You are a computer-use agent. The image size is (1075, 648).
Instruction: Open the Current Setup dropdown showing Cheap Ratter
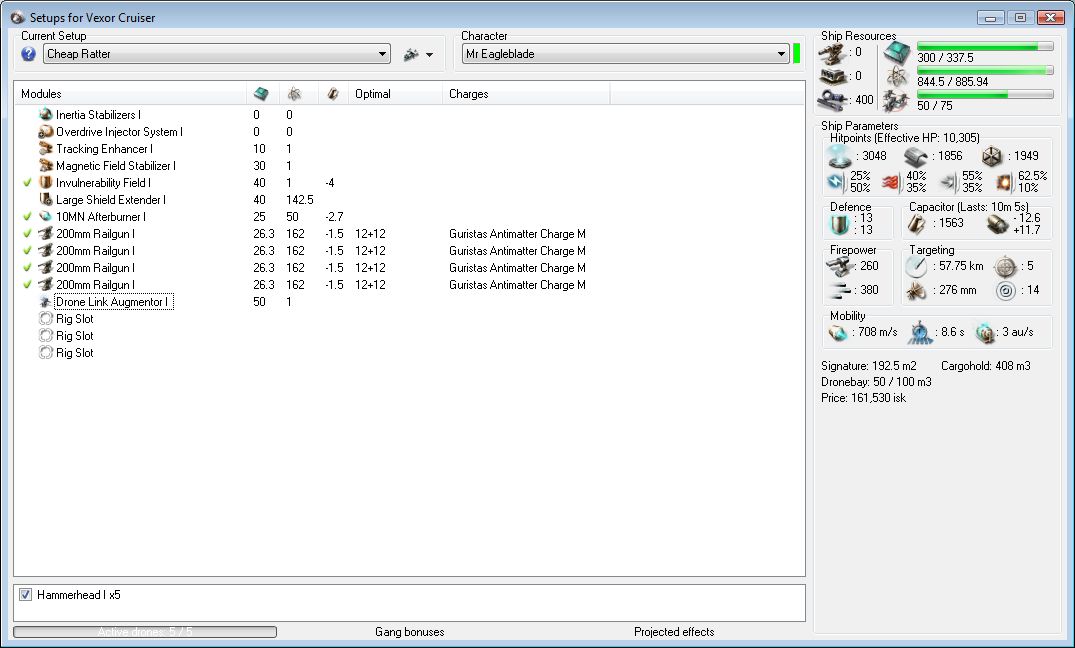[217, 53]
